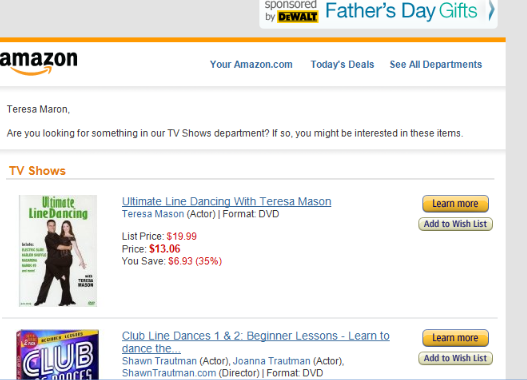
Task: Click the DeWalt sponsor logo
Action: [298, 16]
